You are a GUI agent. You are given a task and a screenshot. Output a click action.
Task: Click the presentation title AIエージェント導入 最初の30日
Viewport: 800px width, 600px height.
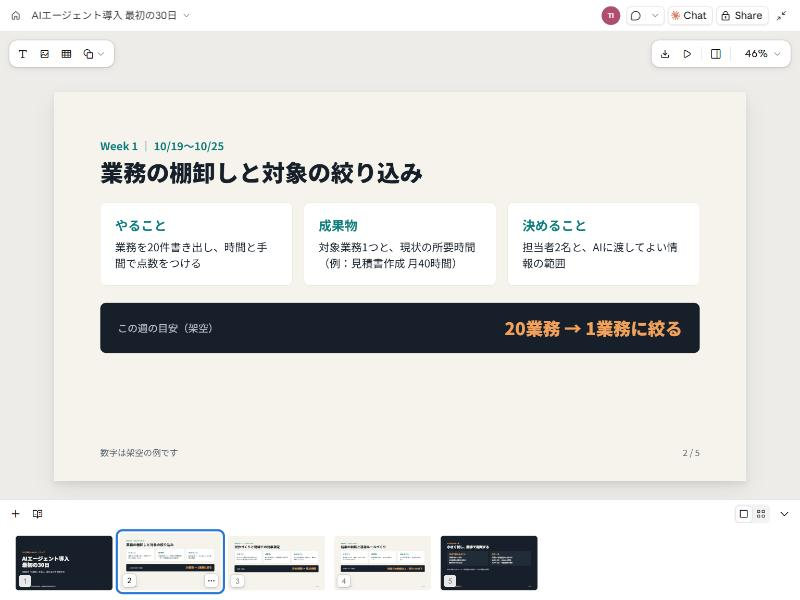point(104,15)
